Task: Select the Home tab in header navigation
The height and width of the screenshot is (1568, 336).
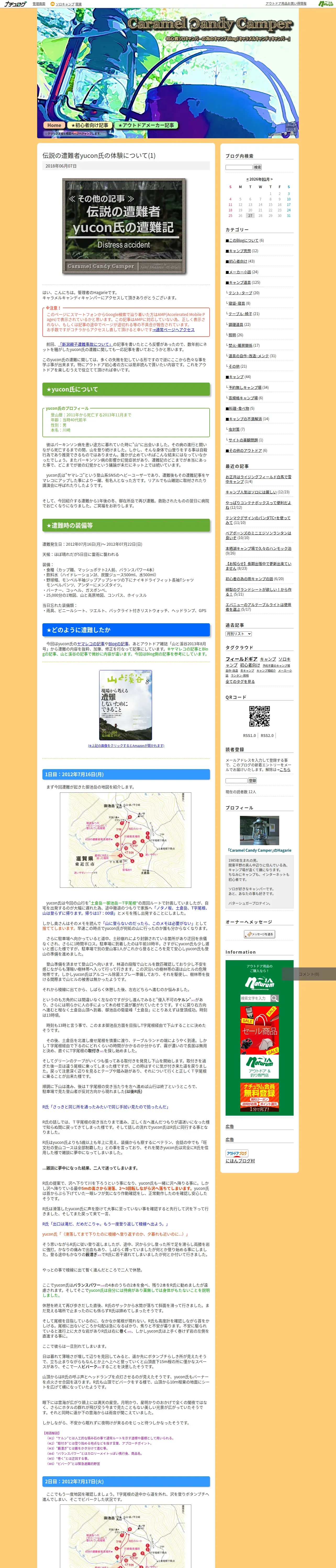Action: coord(54,125)
